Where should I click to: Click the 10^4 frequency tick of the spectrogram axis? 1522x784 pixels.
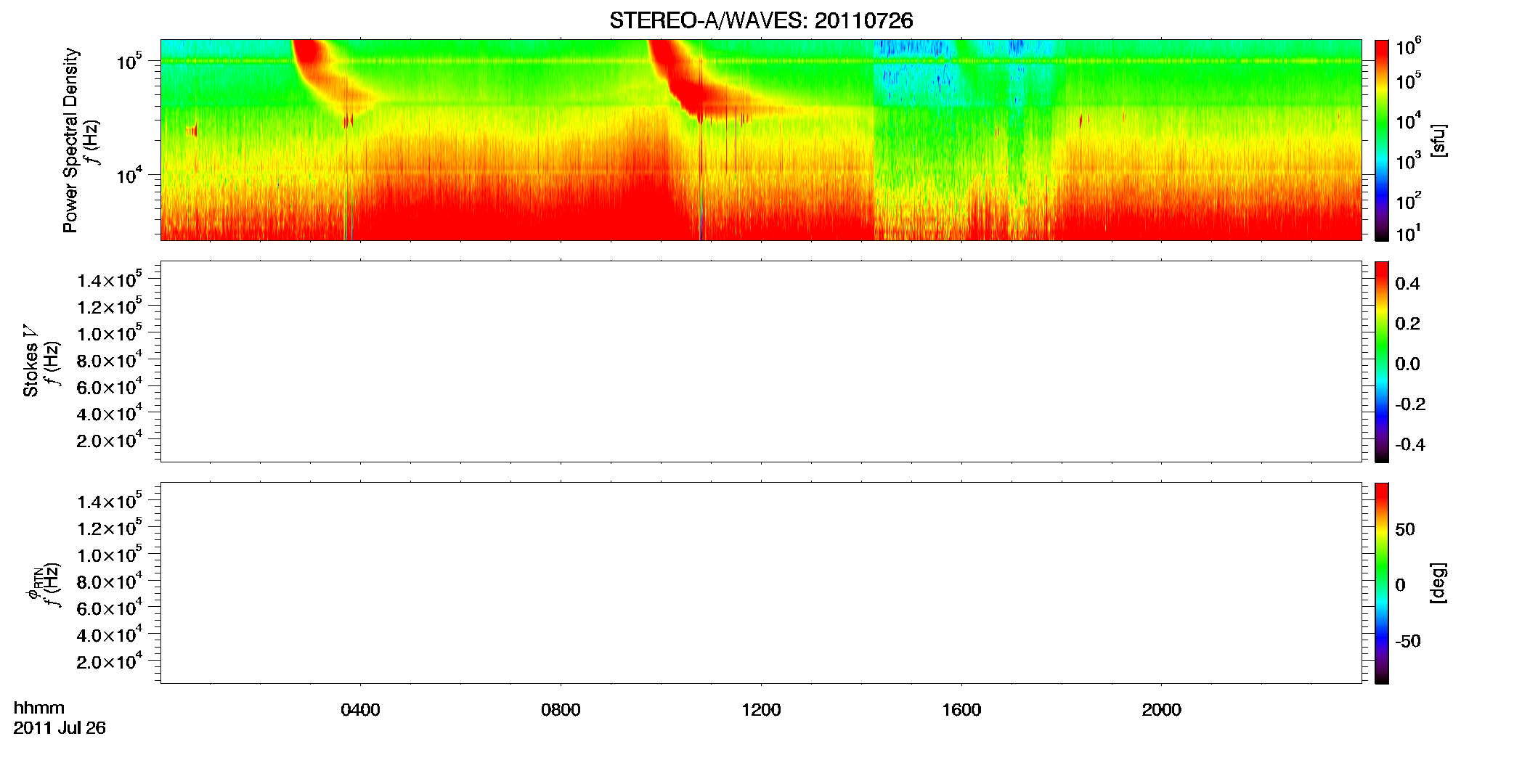pyautogui.click(x=129, y=175)
